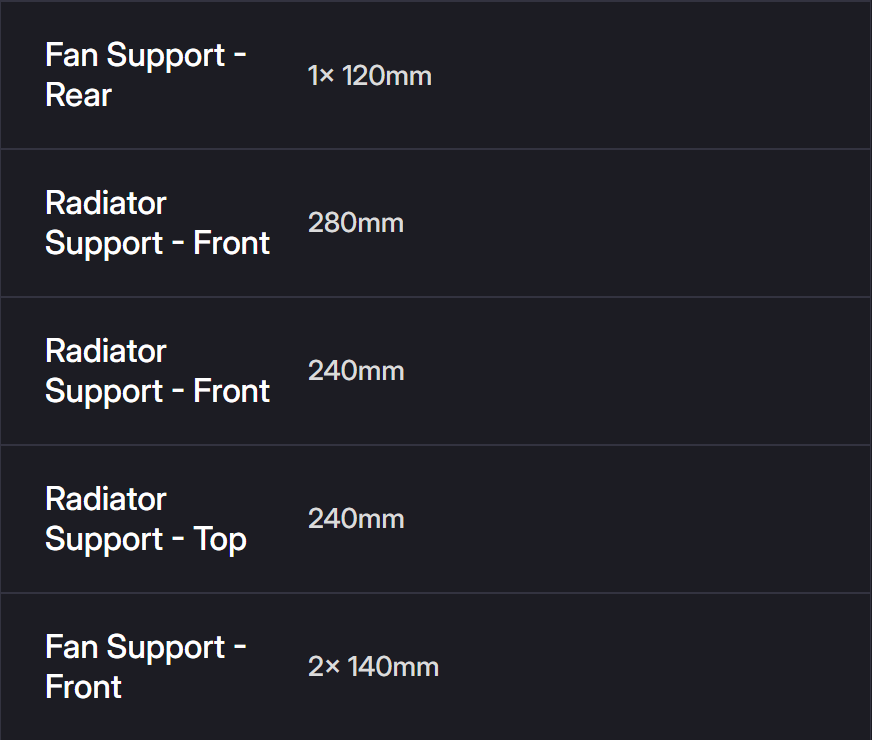Click the word "Top" in the radiator label
This screenshot has height=740, width=872.
click(x=220, y=540)
